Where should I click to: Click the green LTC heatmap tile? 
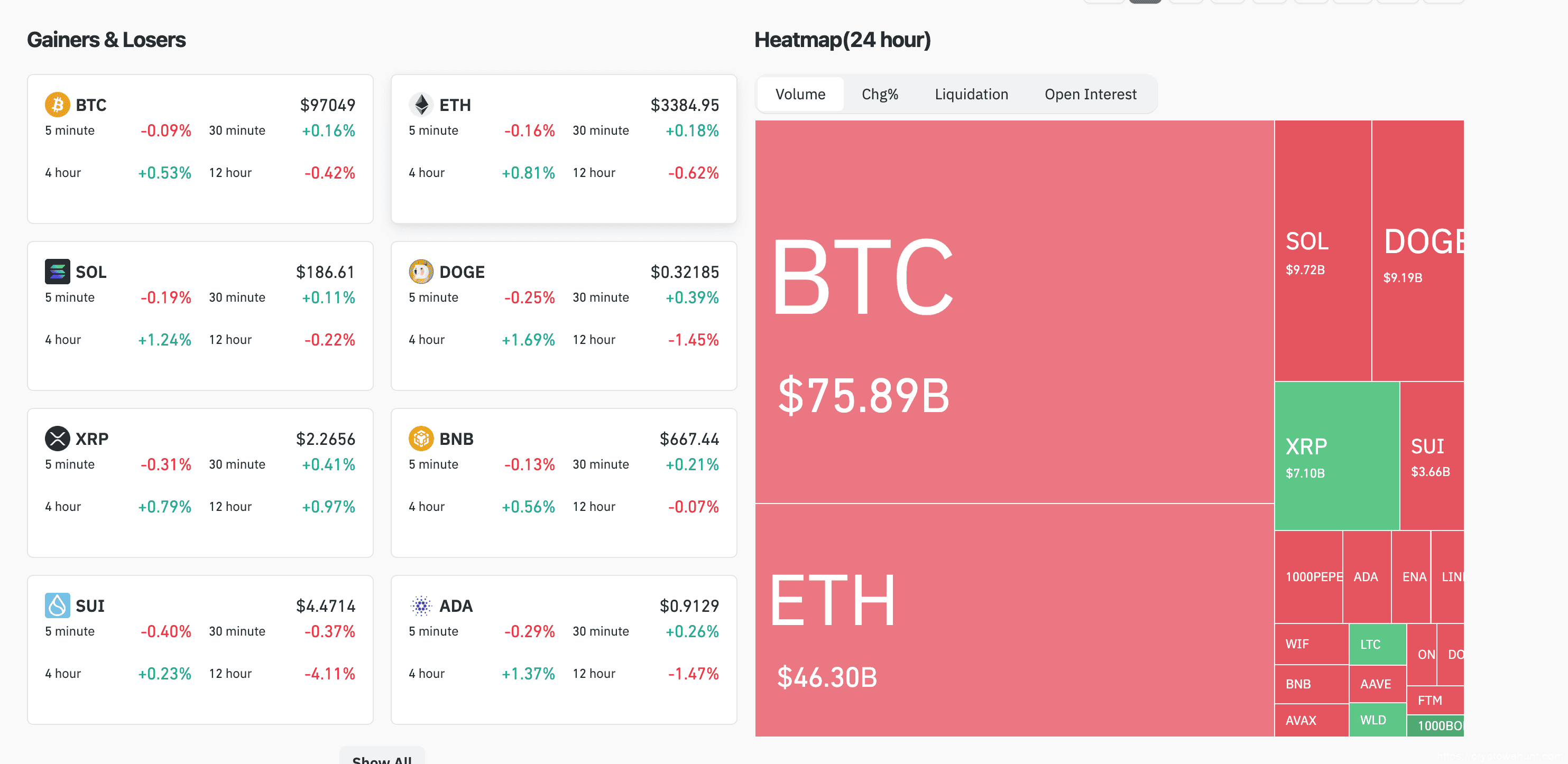(x=1377, y=644)
